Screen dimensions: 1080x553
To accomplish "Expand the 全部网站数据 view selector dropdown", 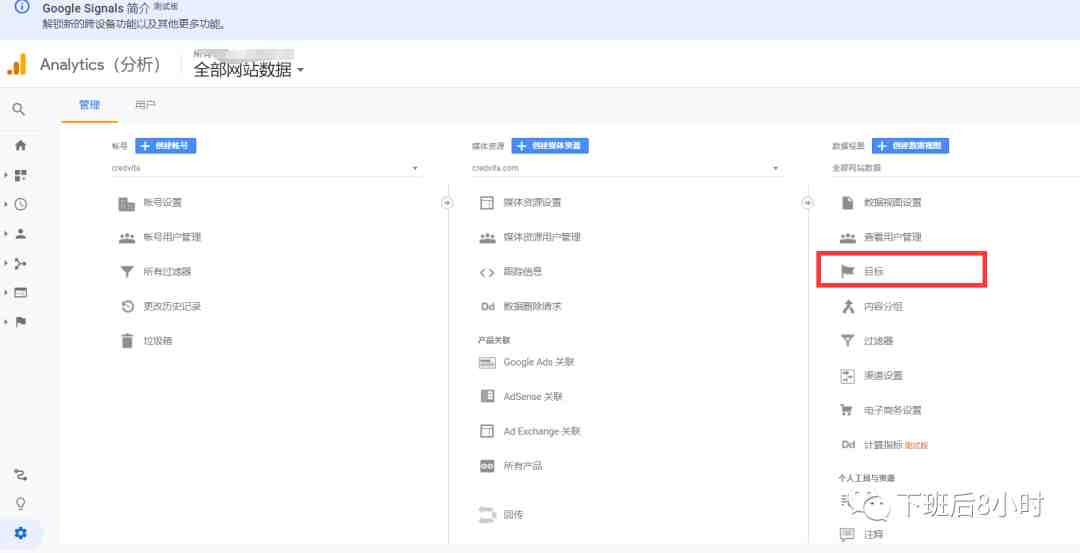I will click(248, 70).
